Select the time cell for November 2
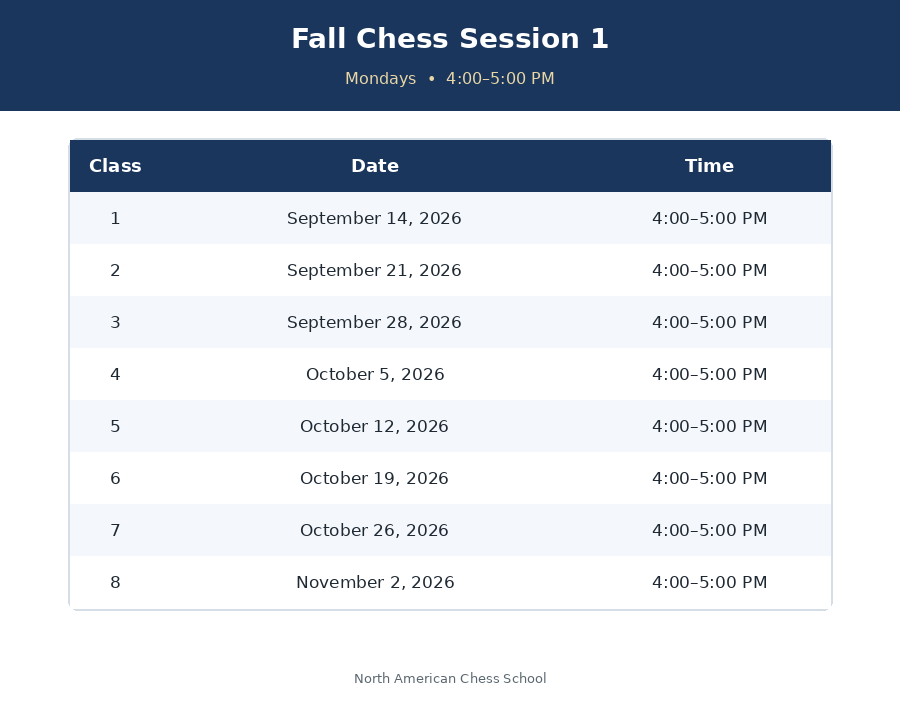The image size is (900, 720). tap(709, 582)
